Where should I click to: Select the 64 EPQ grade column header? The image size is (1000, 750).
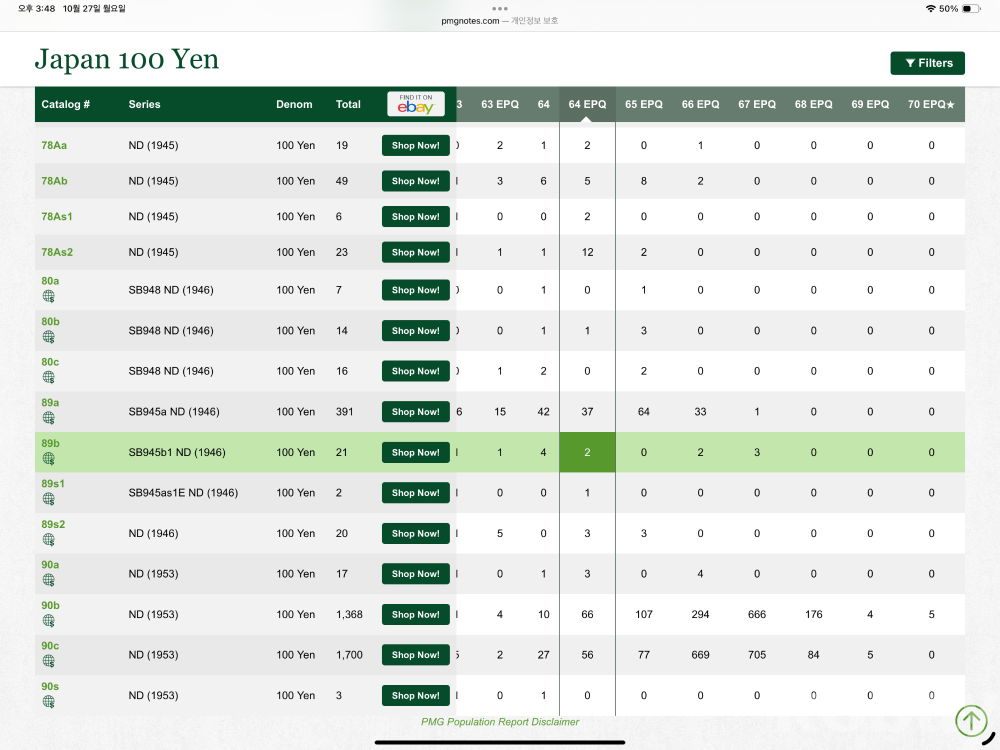[x=587, y=104]
